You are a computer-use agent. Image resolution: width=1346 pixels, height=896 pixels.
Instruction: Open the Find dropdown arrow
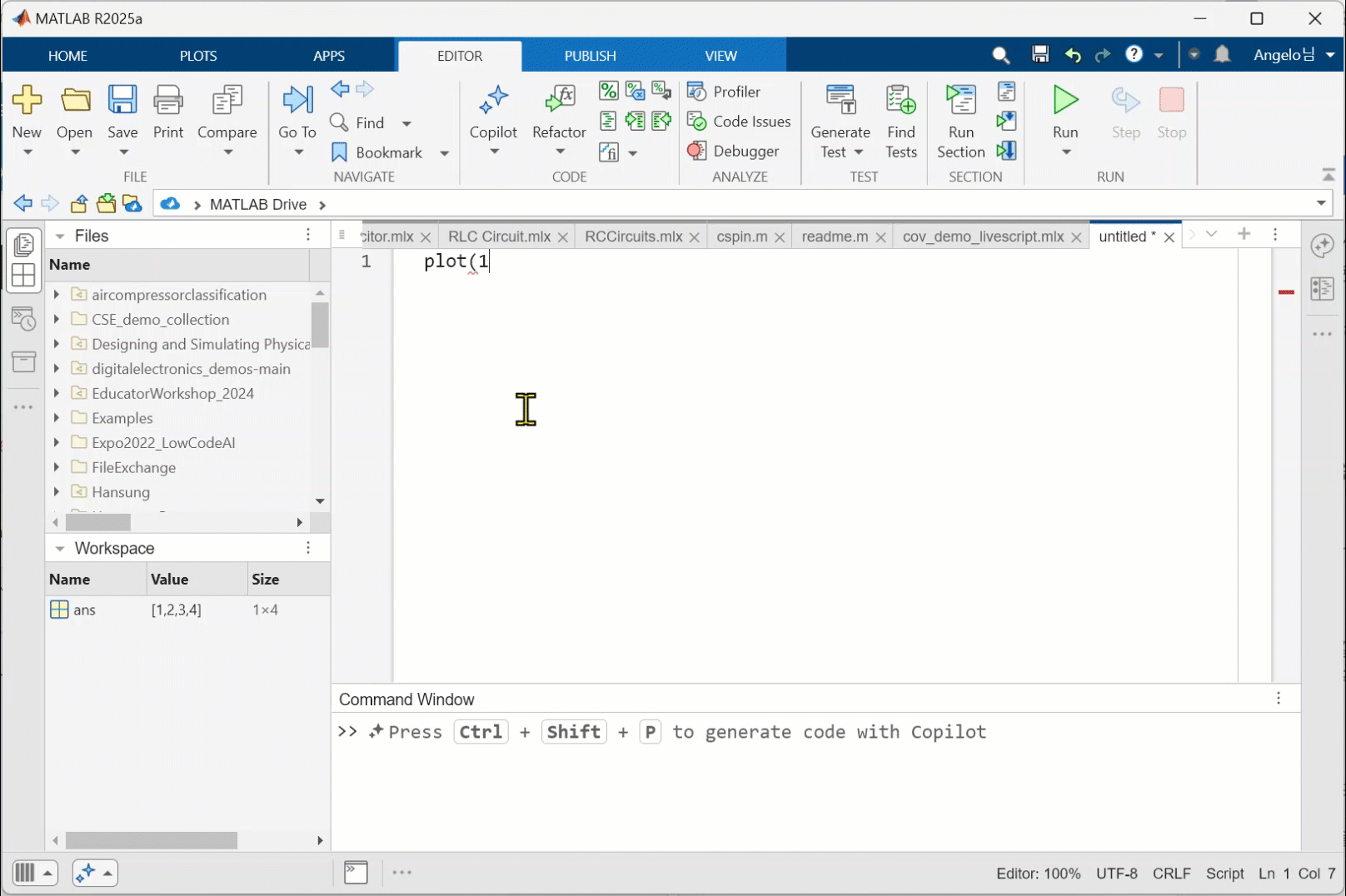pyautogui.click(x=406, y=123)
